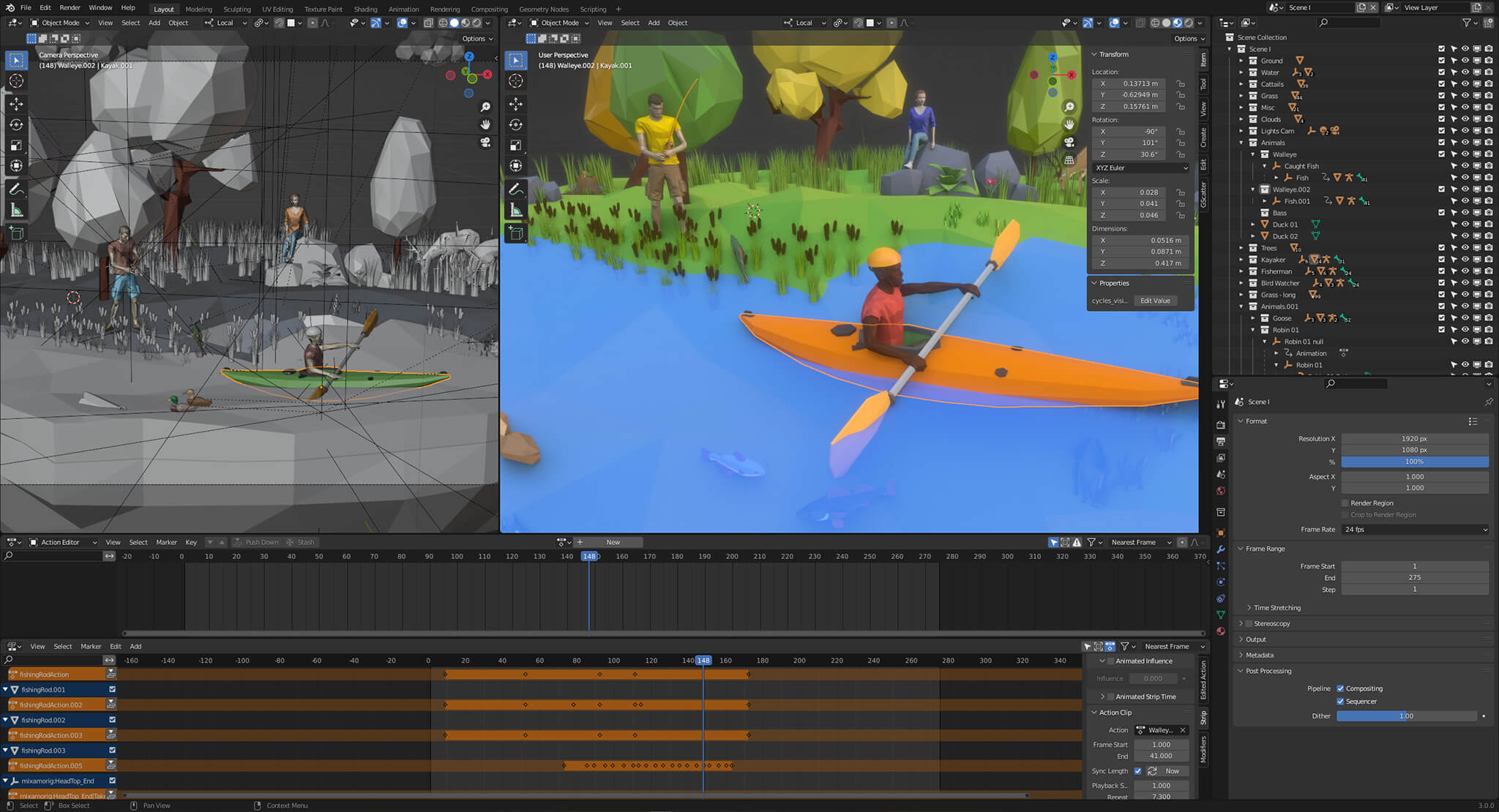Disable the Compositing pipeline checkbox
Screen dimensions: 1499x812
click(x=1341, y=688)
